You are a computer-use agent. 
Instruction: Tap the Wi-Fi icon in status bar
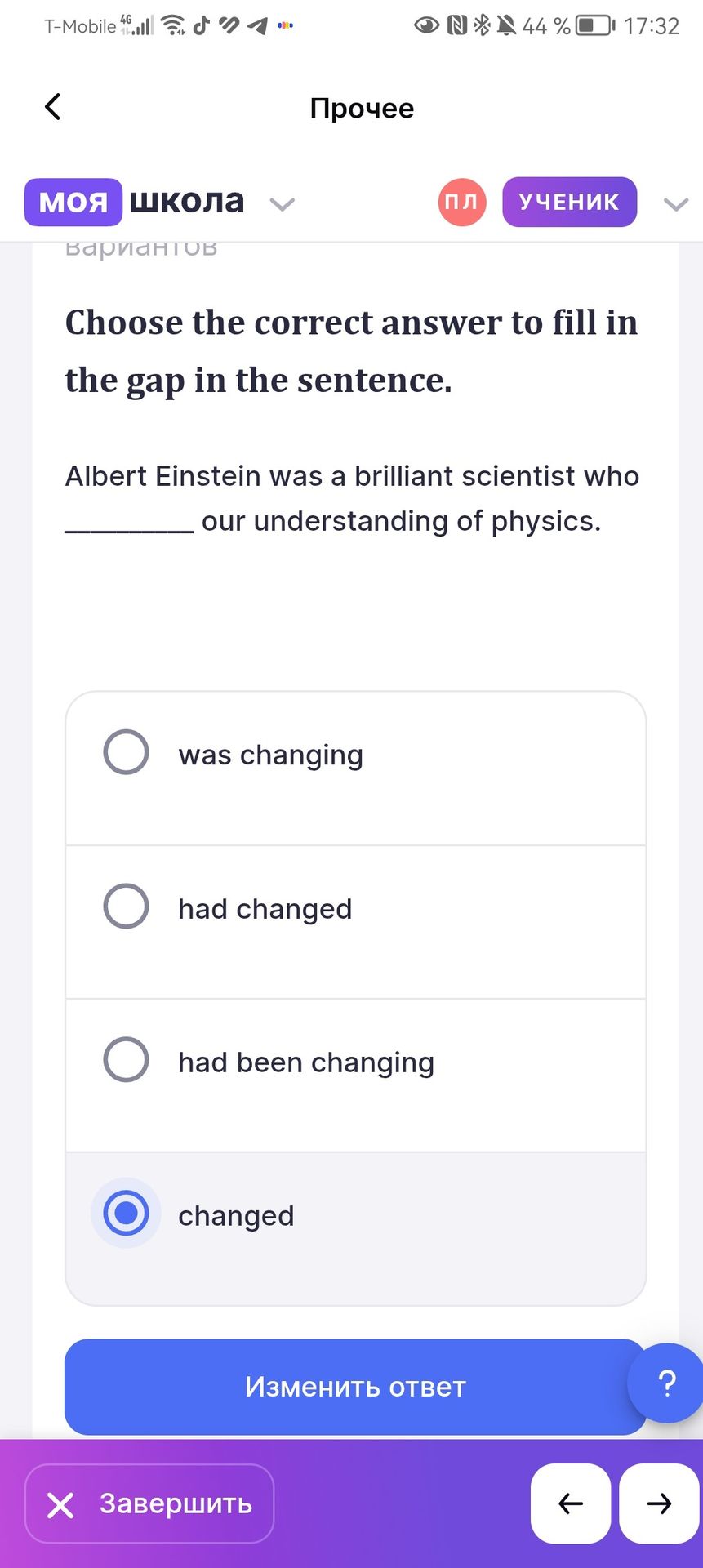point(173,25)
